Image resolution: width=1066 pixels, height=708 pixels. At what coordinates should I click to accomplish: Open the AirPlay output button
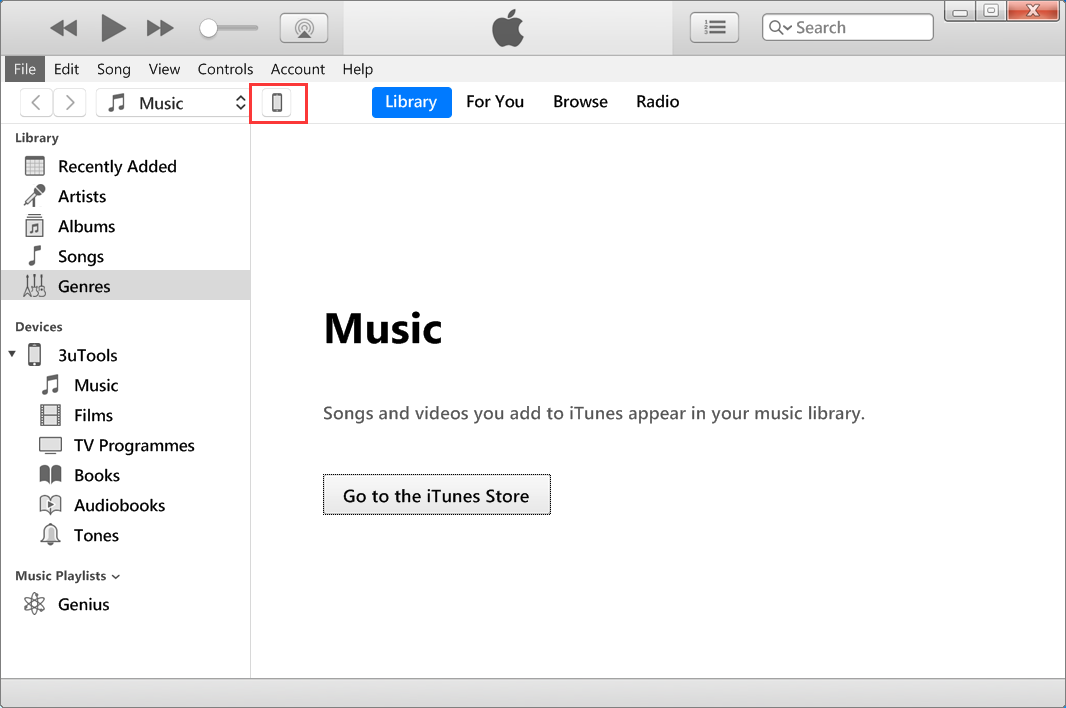[x=304, y=28]
